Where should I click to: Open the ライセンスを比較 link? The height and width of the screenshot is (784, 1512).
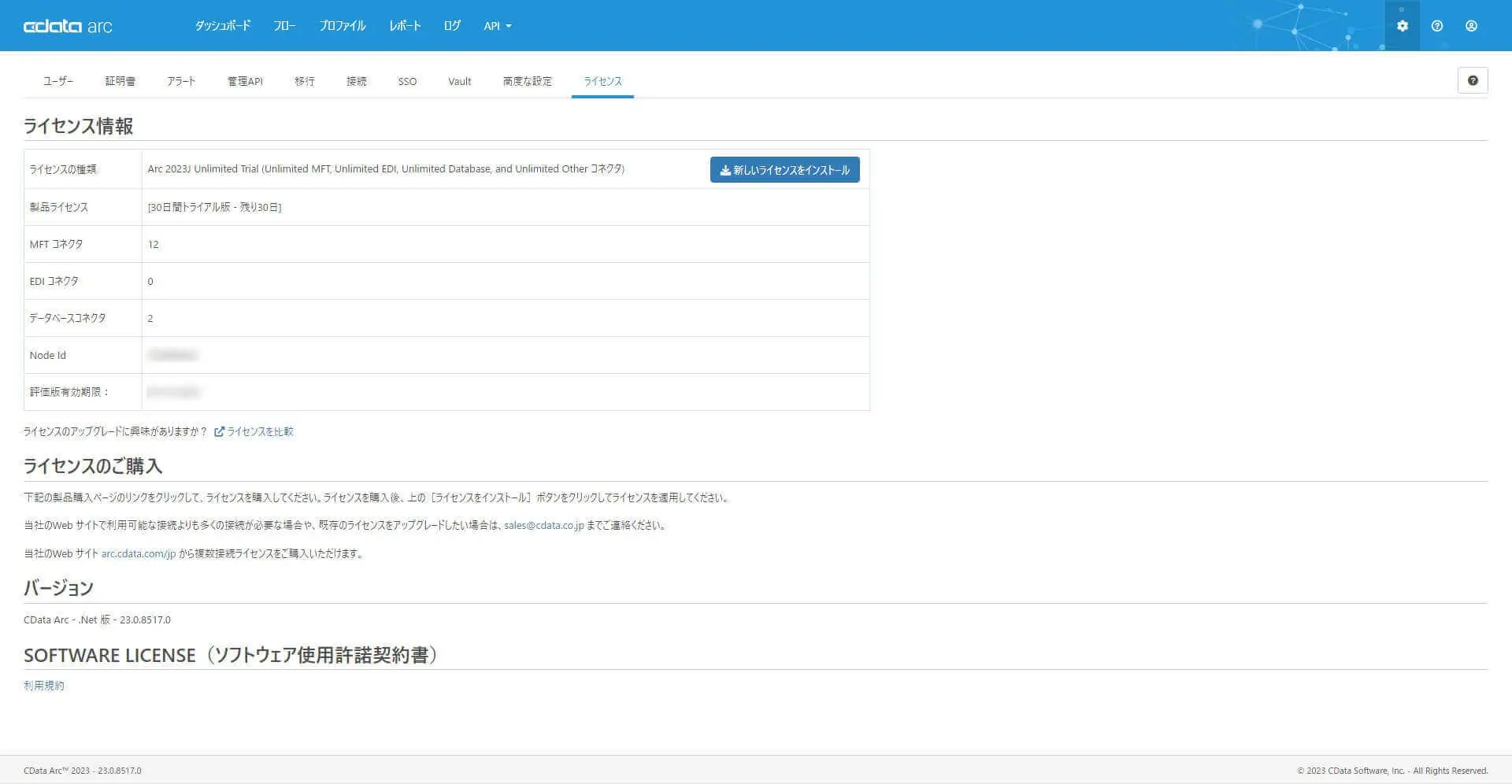[254, 431]
